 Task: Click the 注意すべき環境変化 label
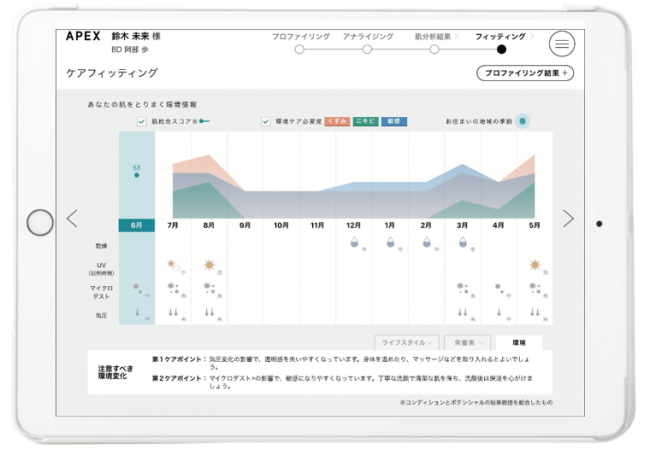tap(116, 372)
